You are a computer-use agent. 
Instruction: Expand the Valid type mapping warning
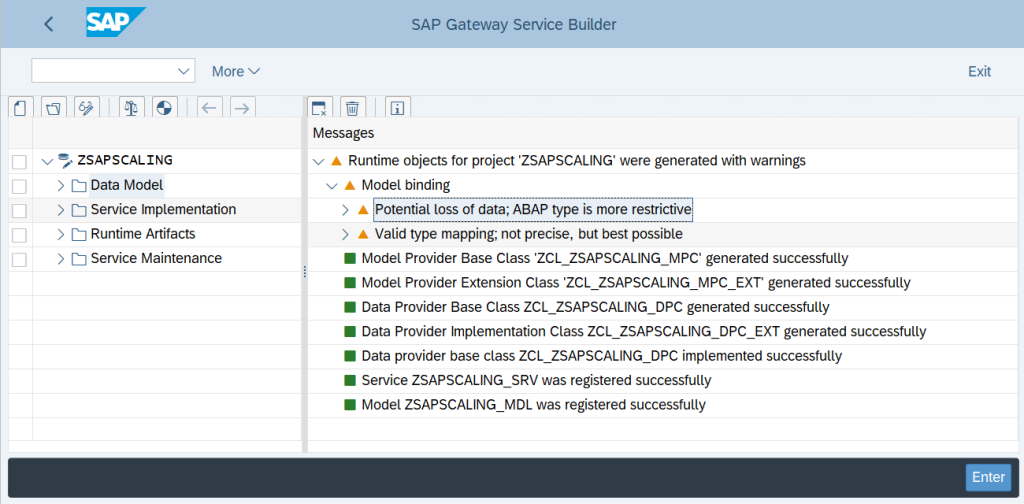click(345, 234)
